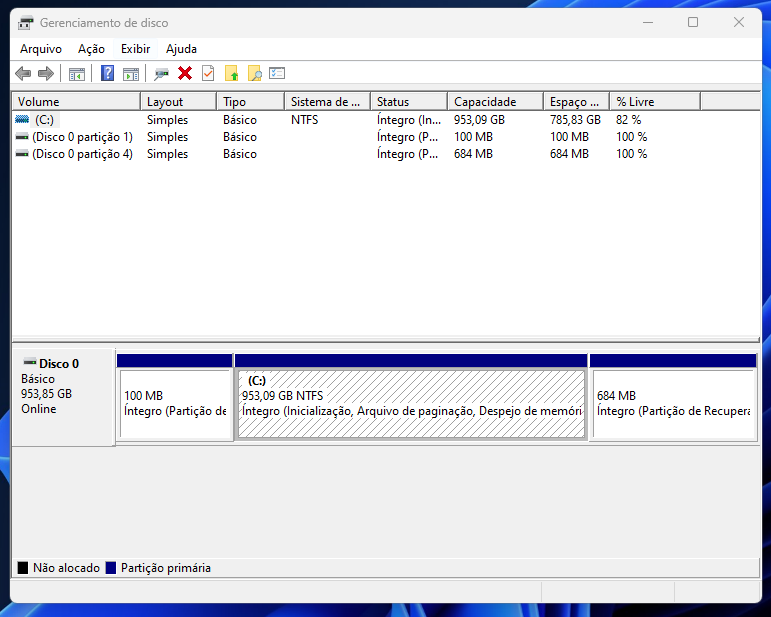Click the 82 % free cell
The width and height of the screenshot is (771, 617).
pos(628,119)
